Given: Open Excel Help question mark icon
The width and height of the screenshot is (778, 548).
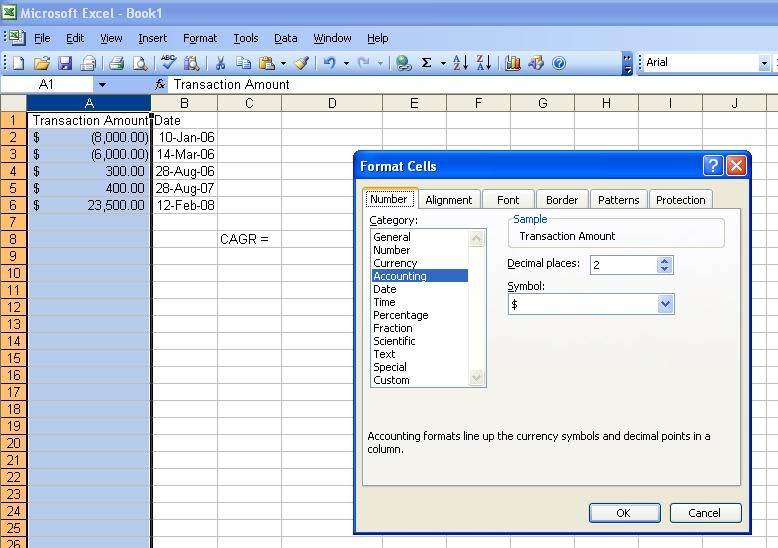Looking at the screenshot, I should point(559,63).
